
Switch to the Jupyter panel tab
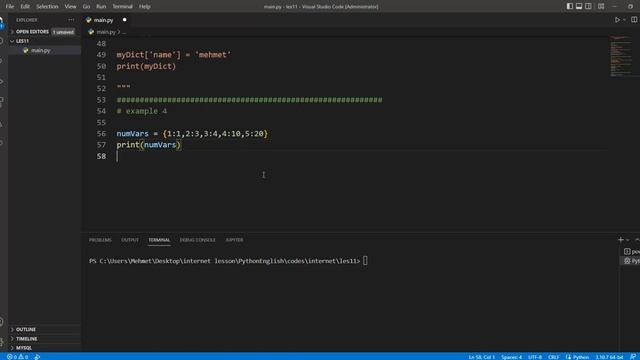point(234,240)
